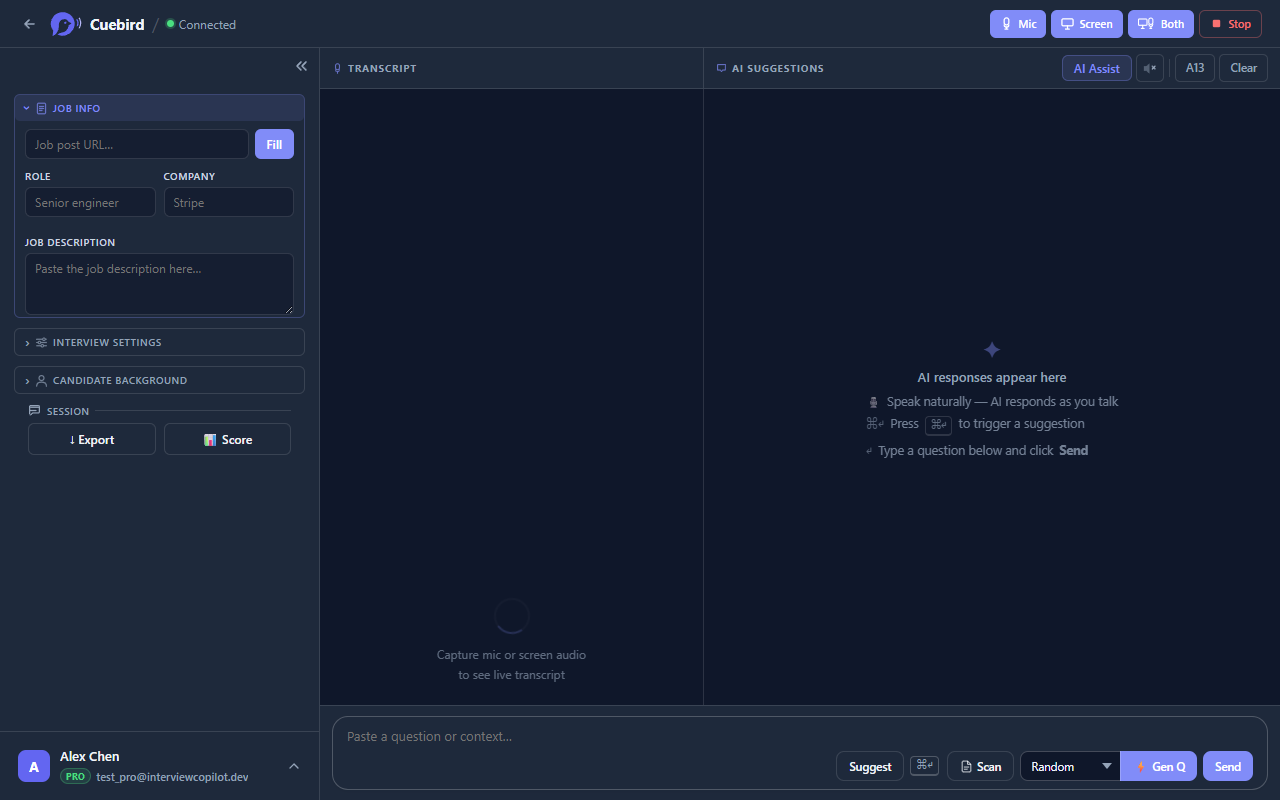Change the A13 font size

tap(1195, 68)
